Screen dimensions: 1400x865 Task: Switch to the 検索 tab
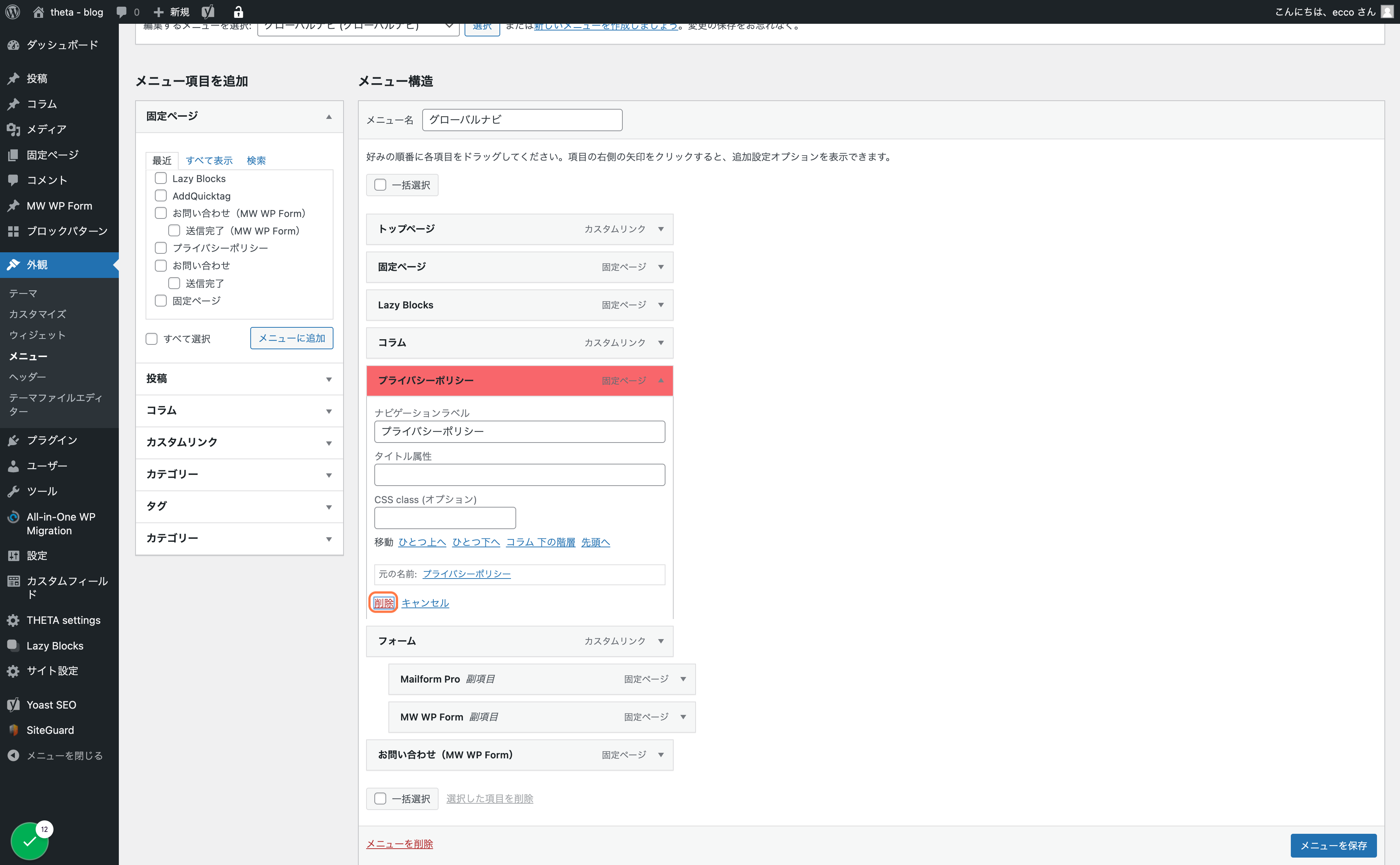(x=256, y=161)
